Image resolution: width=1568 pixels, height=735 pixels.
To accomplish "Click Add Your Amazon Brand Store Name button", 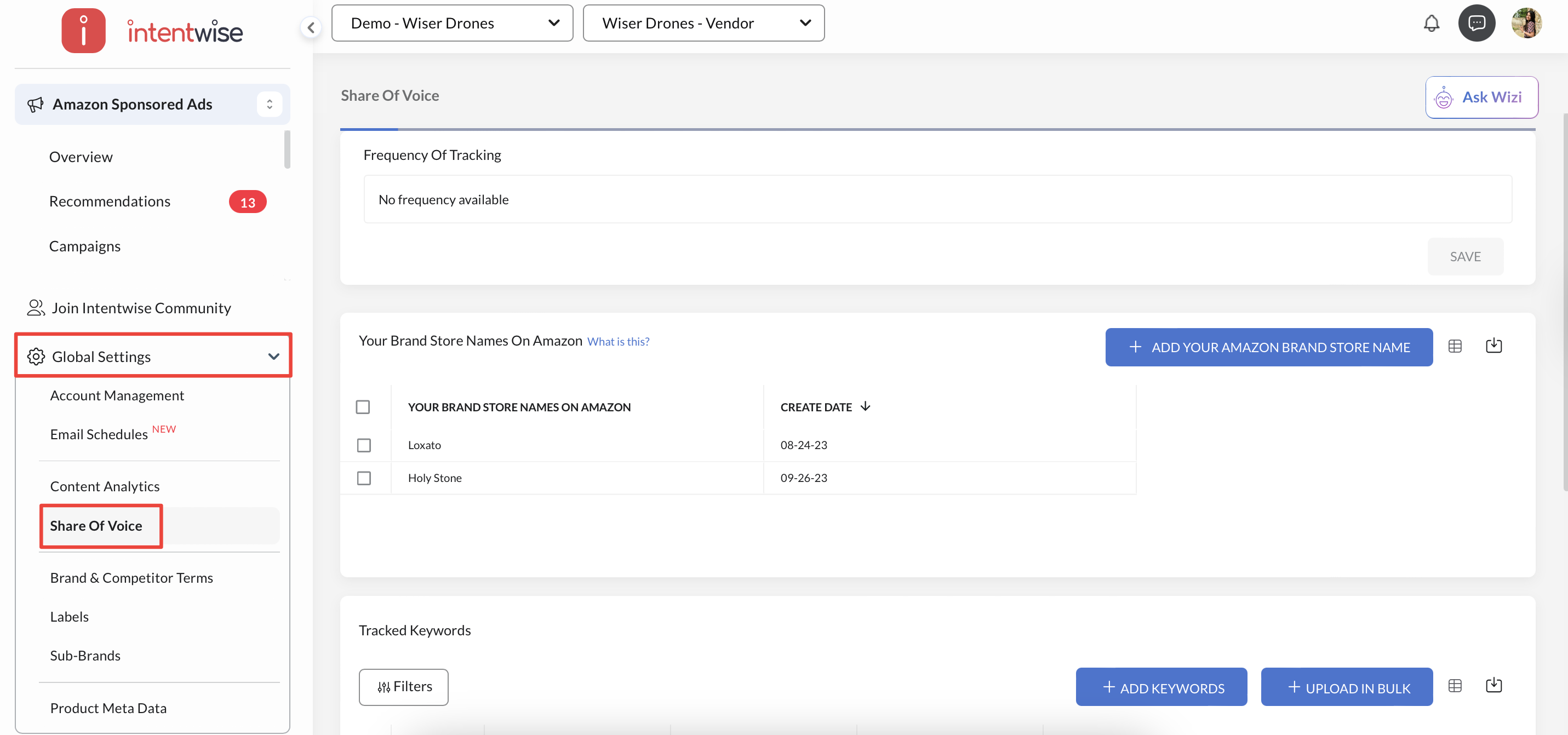I will [1268, 347].
